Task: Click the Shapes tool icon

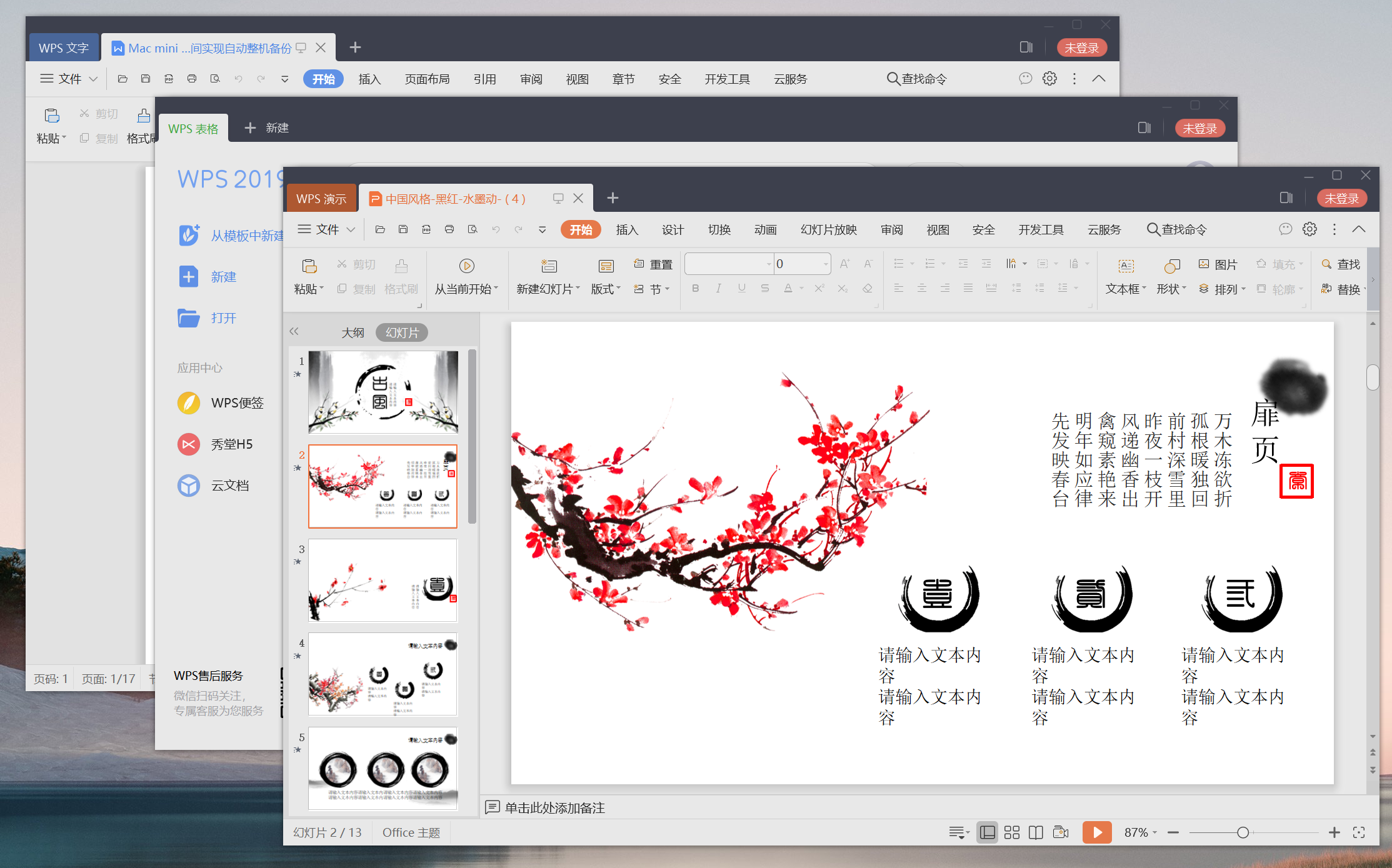Action: [1171, 266]
